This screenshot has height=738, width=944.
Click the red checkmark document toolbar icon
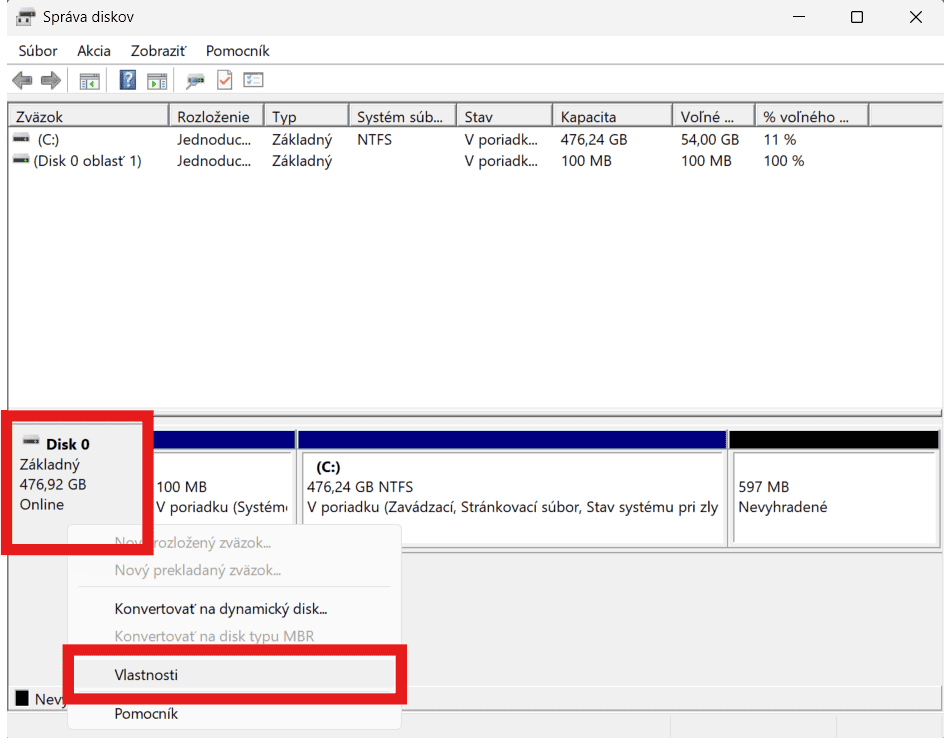[x=225, y=81]
